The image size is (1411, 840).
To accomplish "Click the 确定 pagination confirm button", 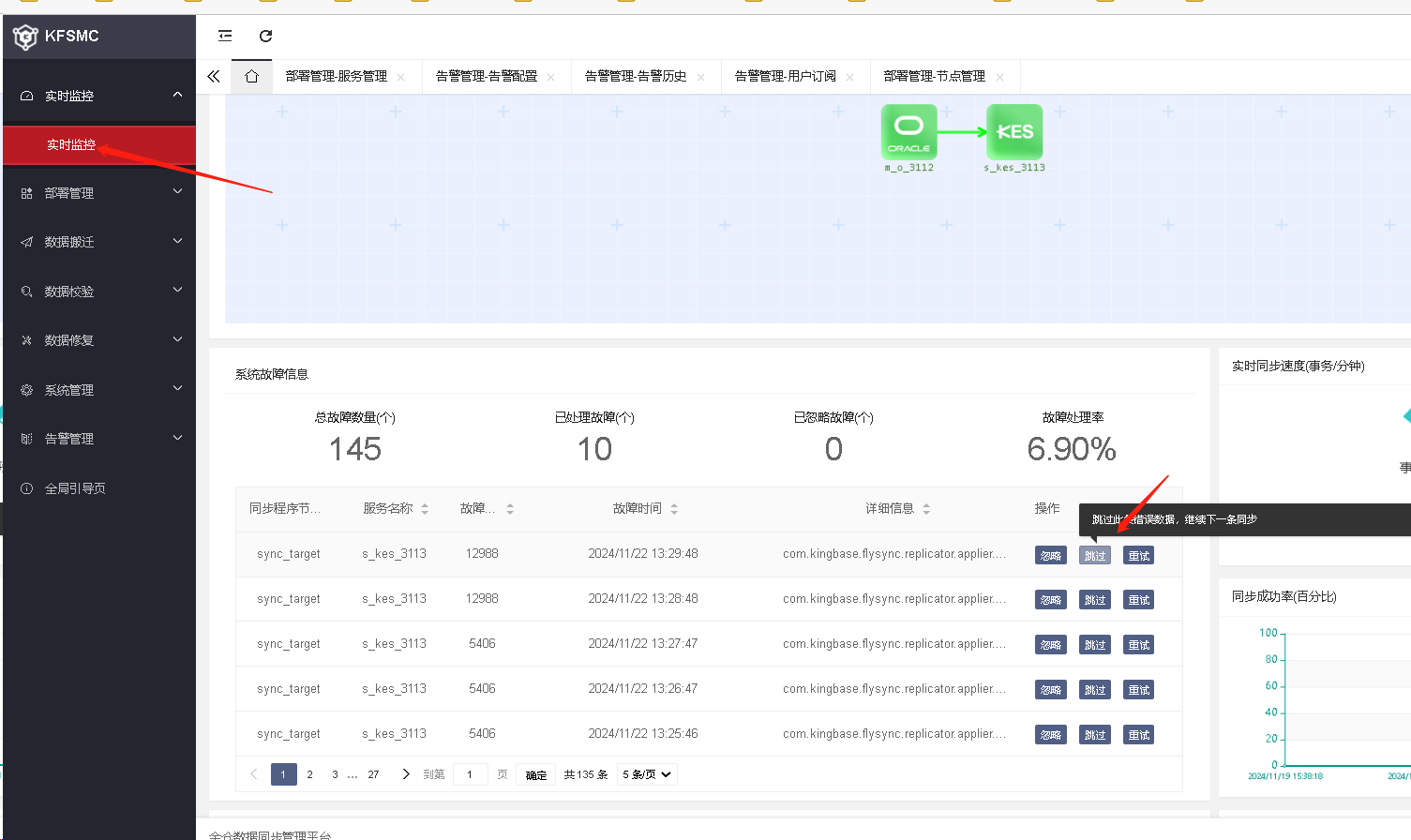I will 536,775.
